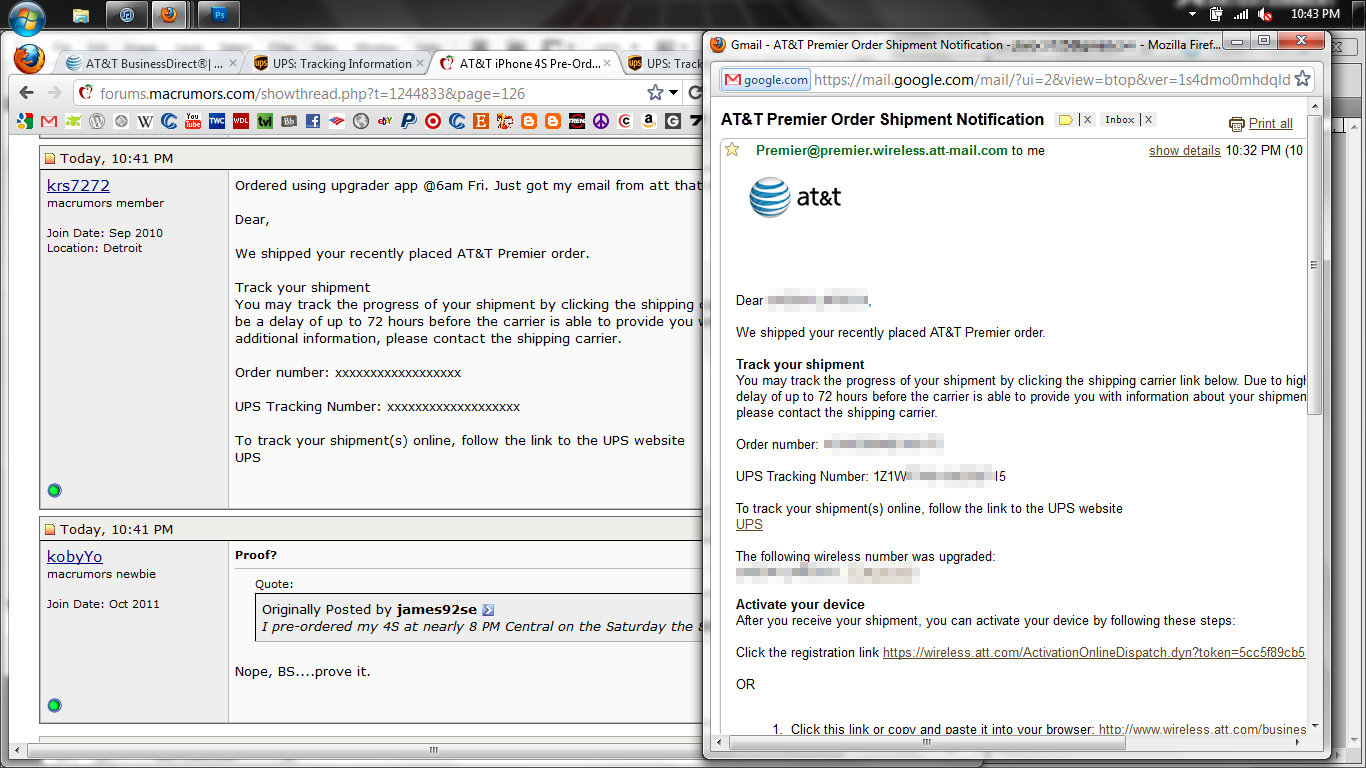Image resolution: width=1366 pixels, height=768 pixels.
Task: Open the YouTube bookmark icon
Action: point(193,121)
